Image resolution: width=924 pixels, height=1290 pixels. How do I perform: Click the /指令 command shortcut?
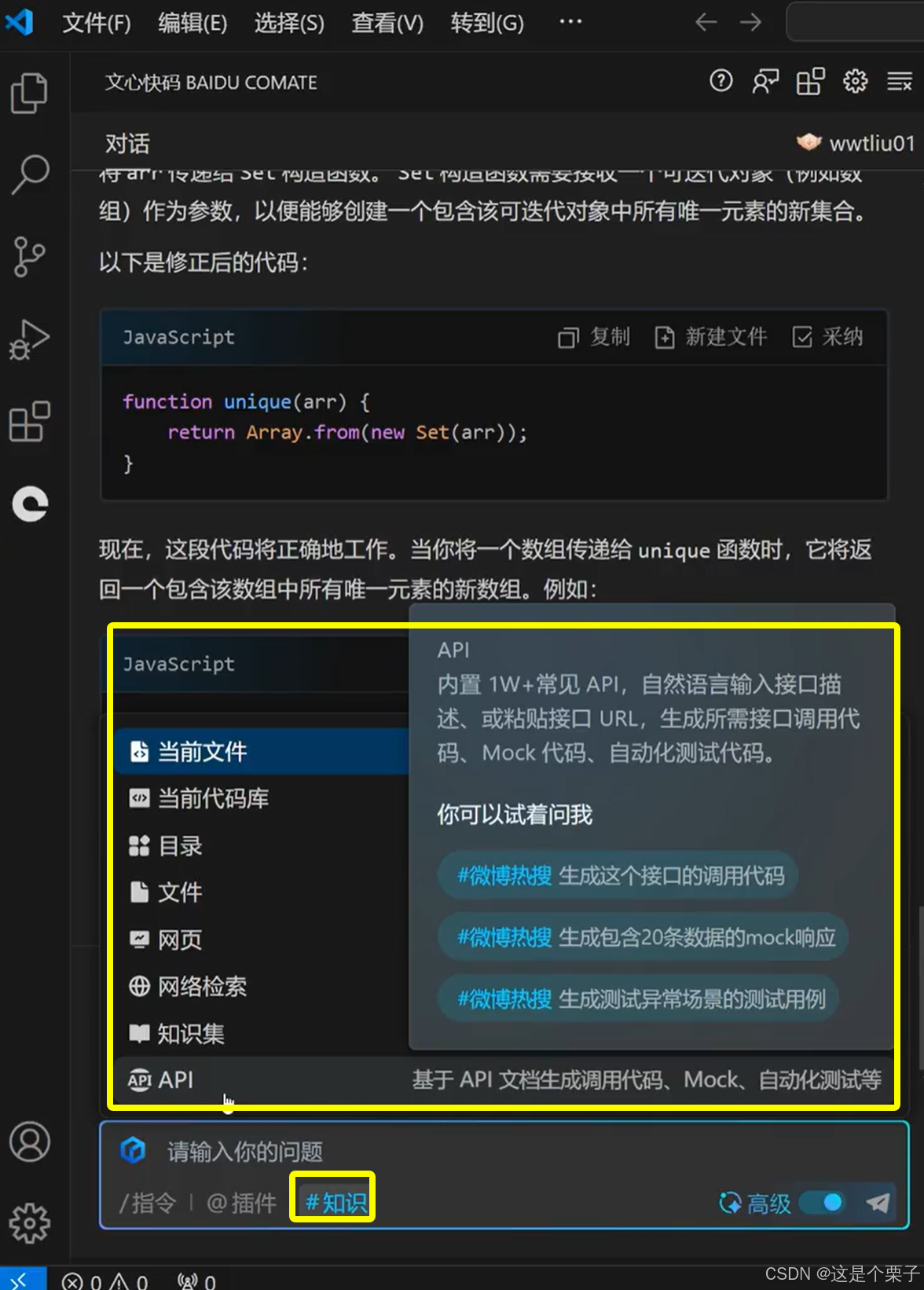pyautogui.click(x=148, y=1203)
